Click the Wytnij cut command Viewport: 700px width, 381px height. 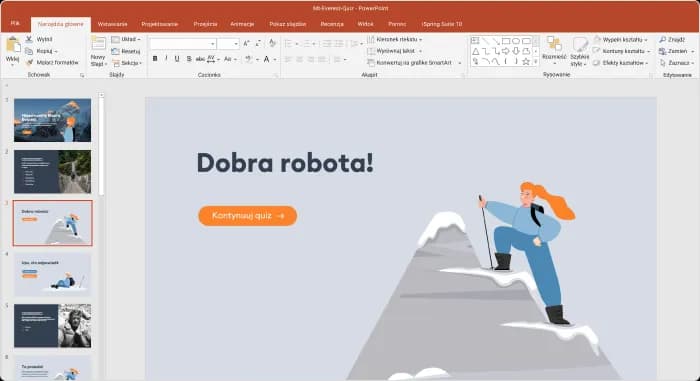pos(39,39)
